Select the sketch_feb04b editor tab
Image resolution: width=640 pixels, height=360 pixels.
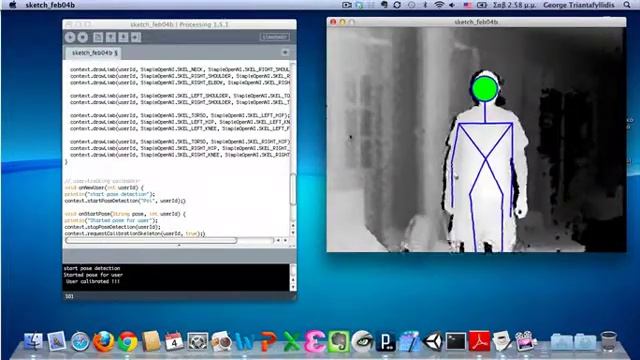pyautogui.click(x=94, y=53)
